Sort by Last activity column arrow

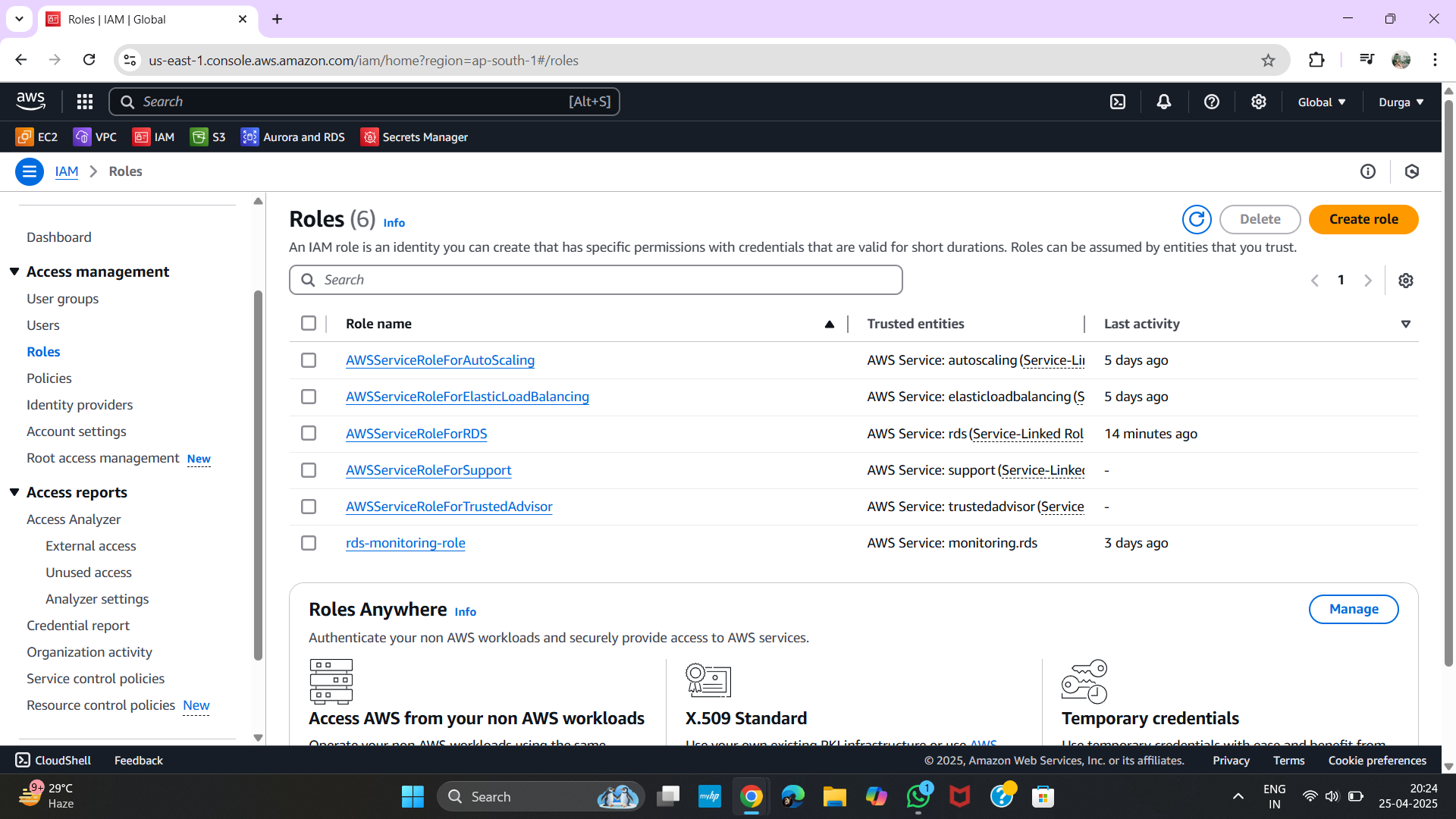(1406, 324)
